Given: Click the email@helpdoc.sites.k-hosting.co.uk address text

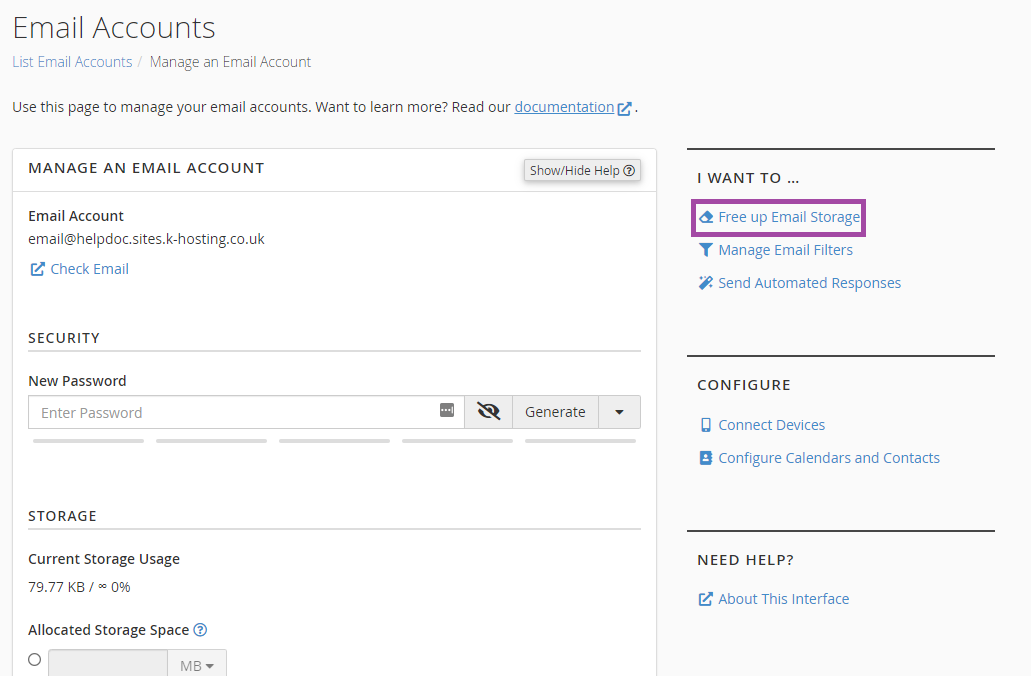Looking at the screenshot, I should (x=146, y=239).
